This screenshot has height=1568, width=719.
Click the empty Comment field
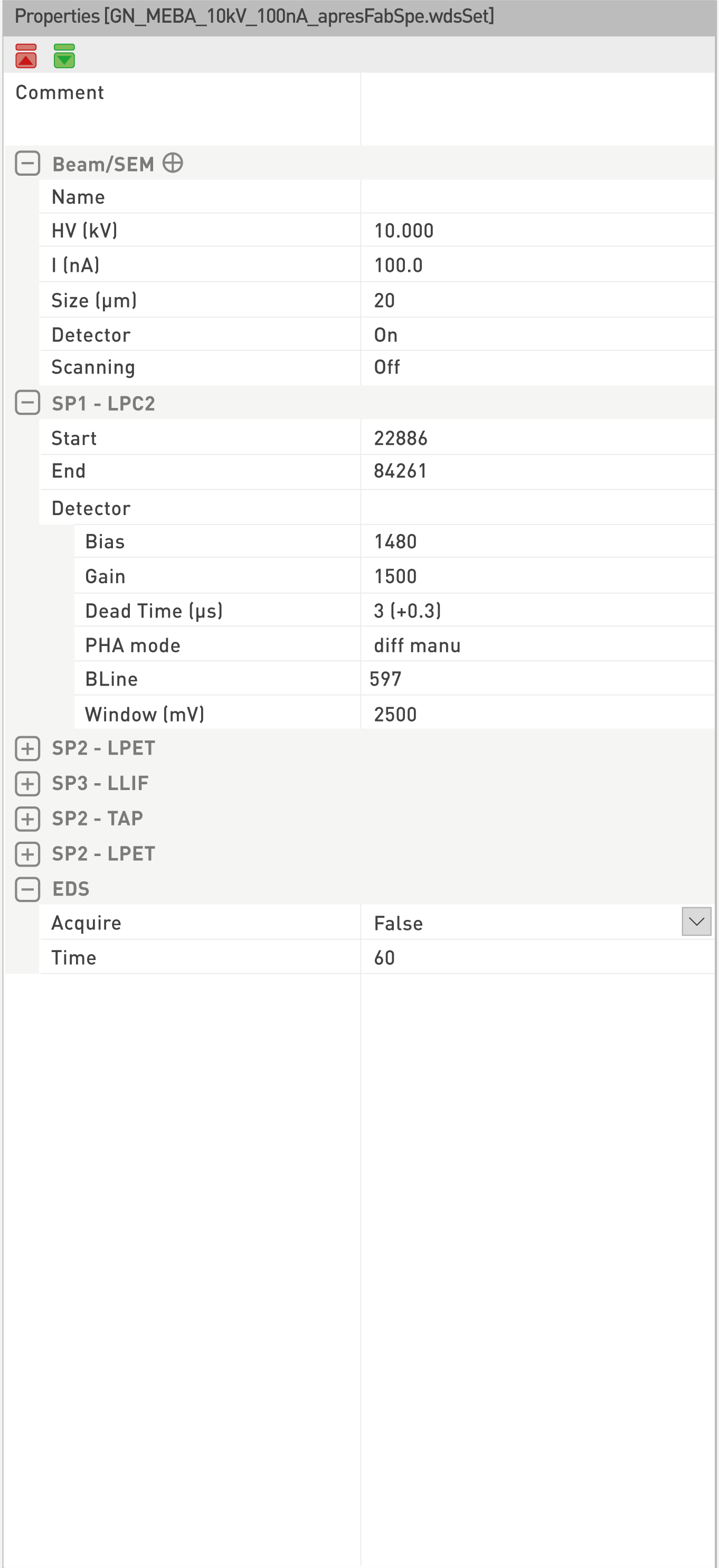(x=536, y=108)
